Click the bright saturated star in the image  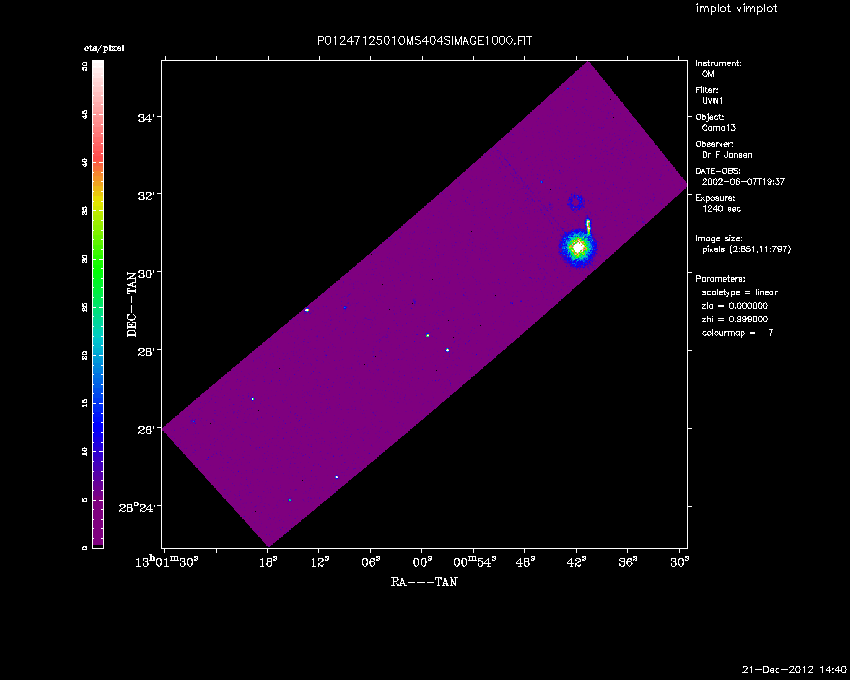point(578,247)
